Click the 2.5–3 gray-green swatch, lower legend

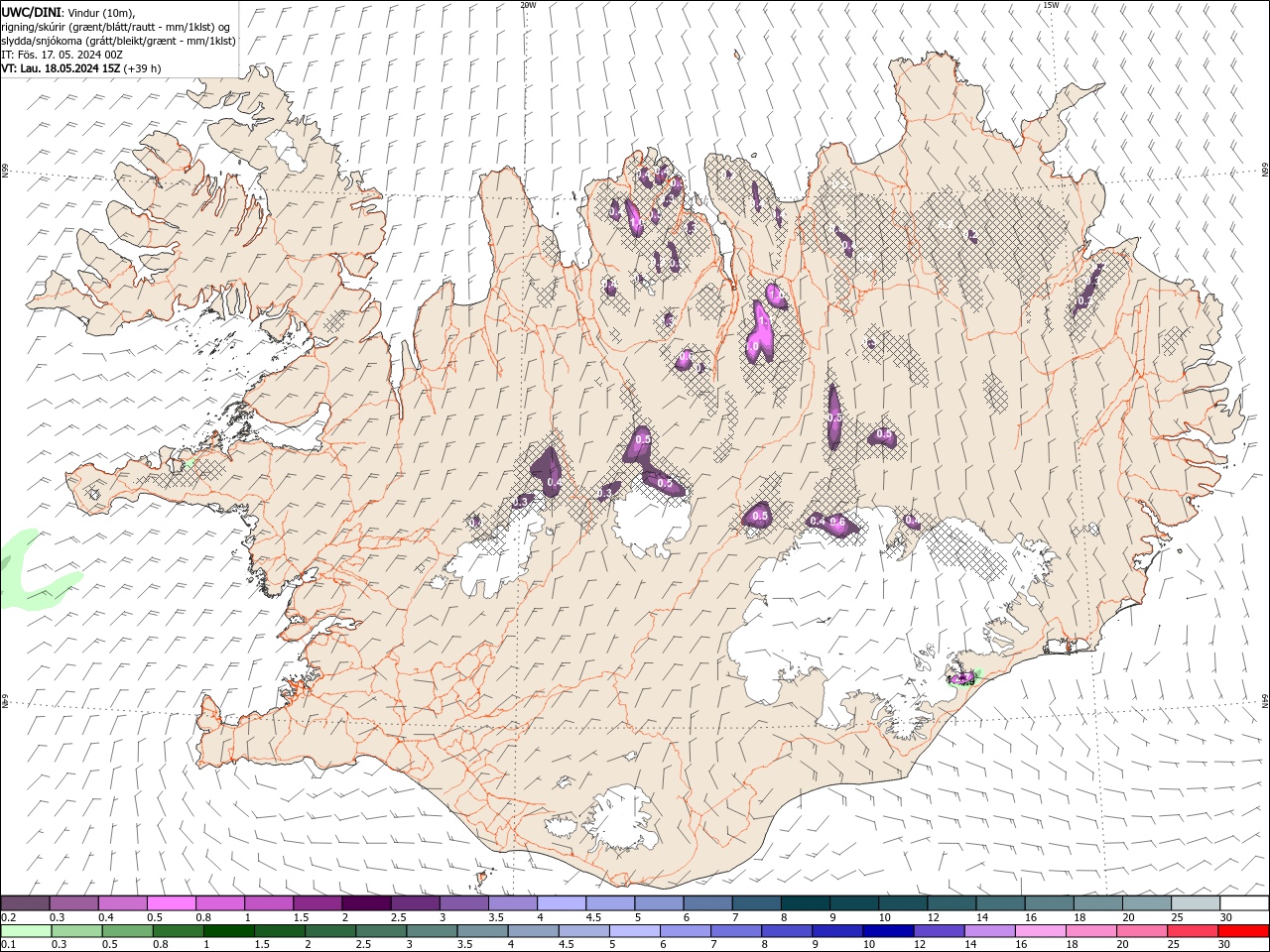380,931
